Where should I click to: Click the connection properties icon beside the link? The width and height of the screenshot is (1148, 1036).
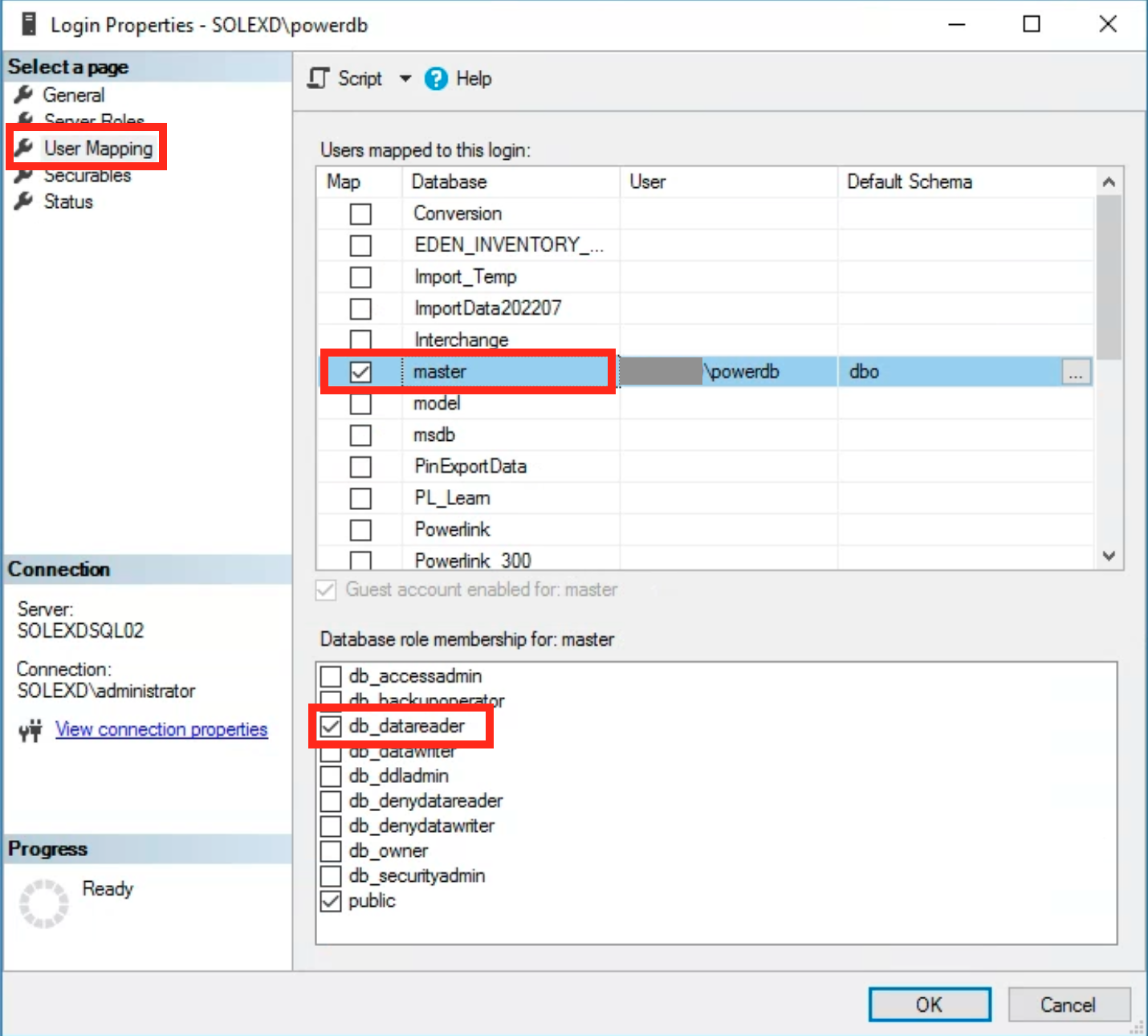(x=30, y=729)
